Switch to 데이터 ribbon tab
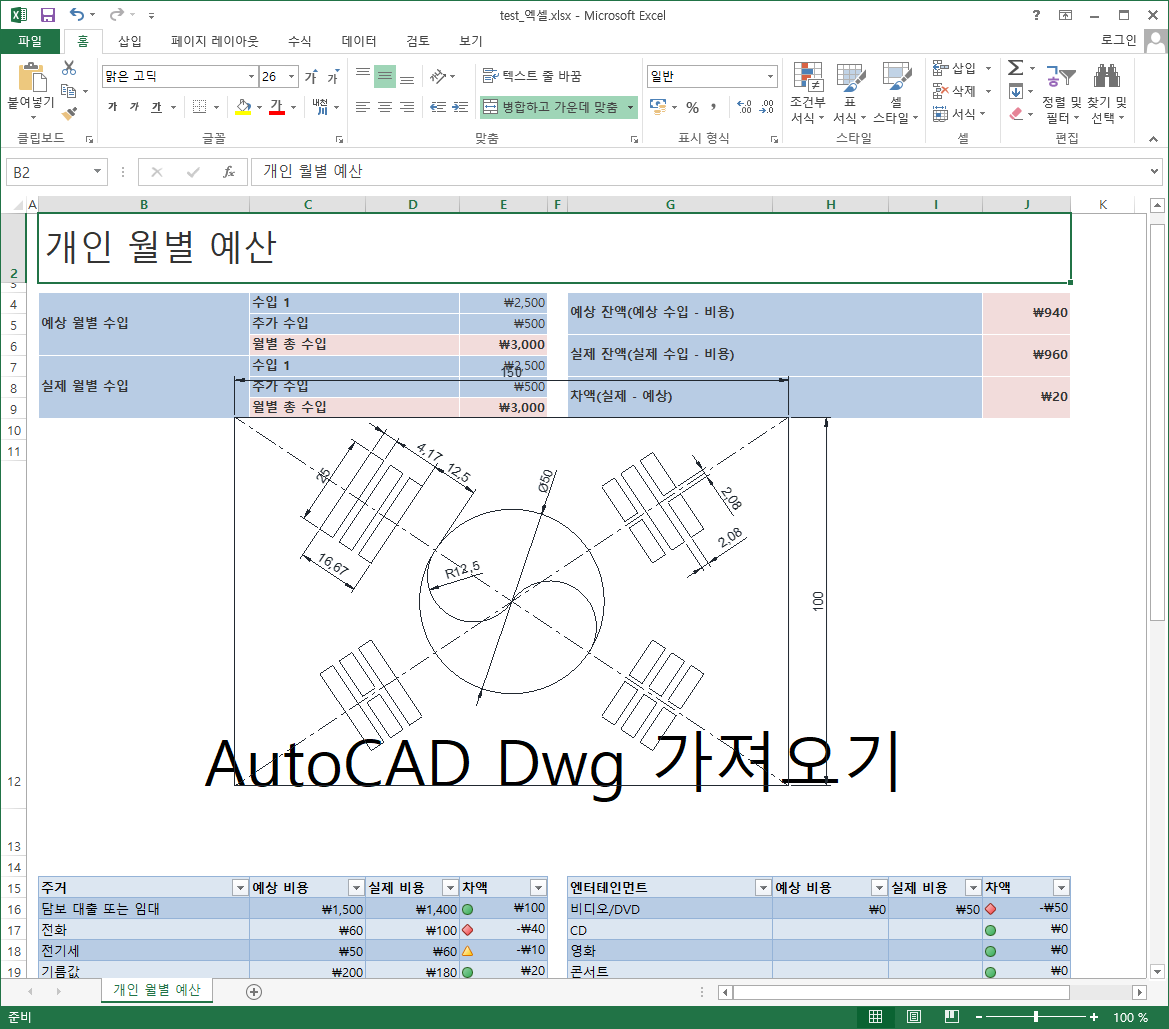 point(359,41)
